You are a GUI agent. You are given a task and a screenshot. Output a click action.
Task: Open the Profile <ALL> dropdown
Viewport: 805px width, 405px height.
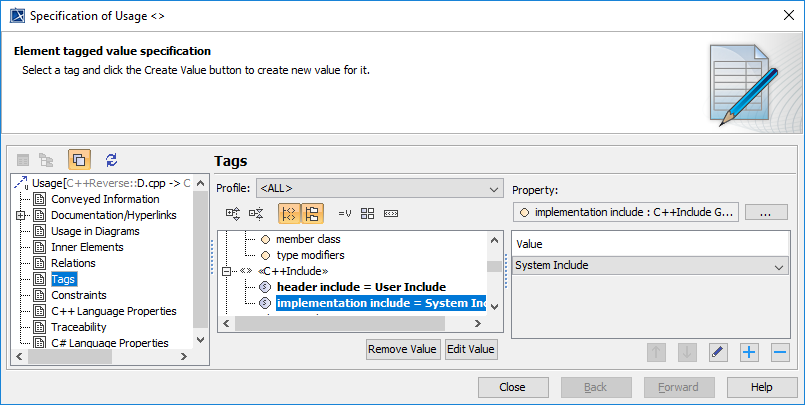point(380,189)
